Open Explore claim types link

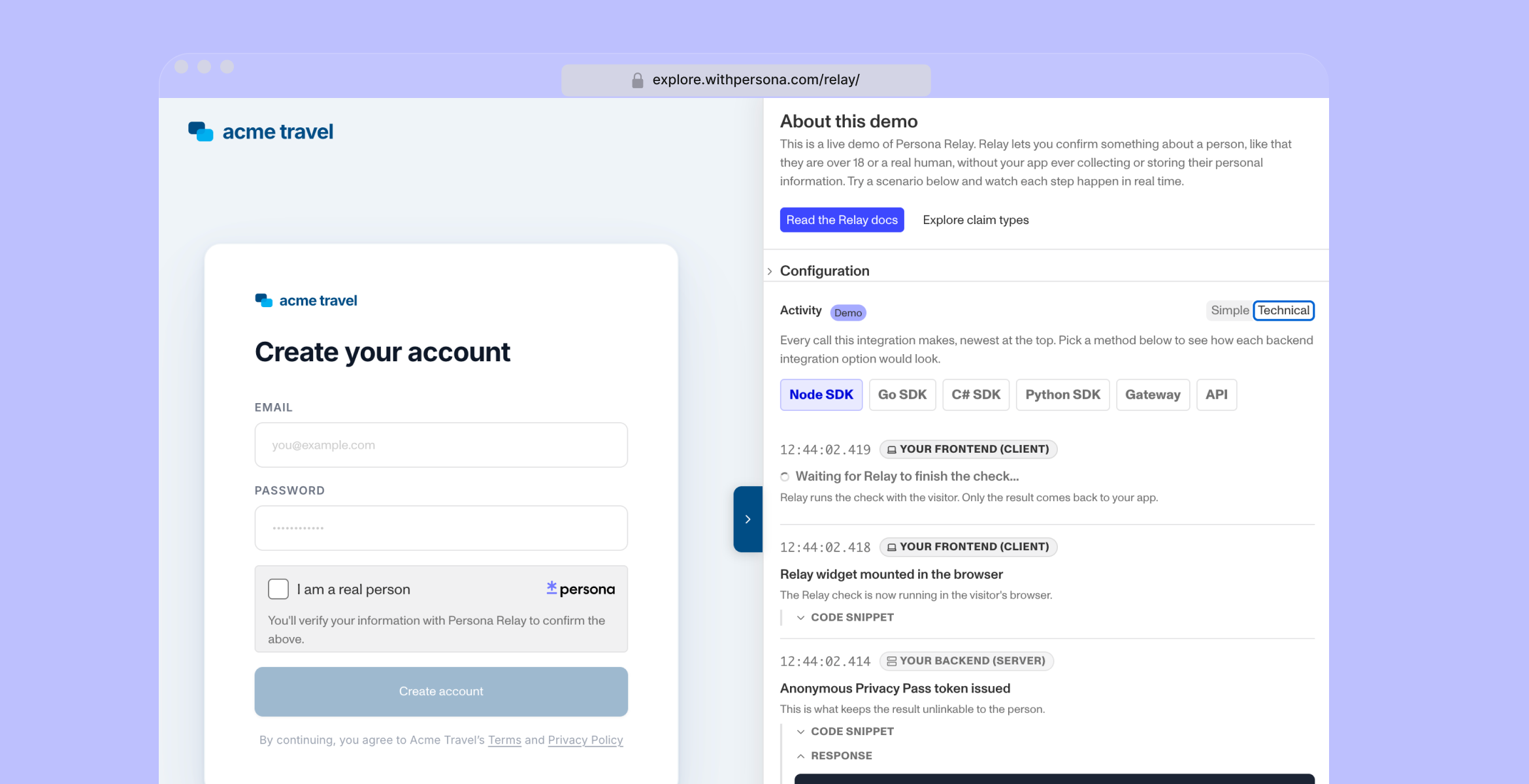[976, 220]
